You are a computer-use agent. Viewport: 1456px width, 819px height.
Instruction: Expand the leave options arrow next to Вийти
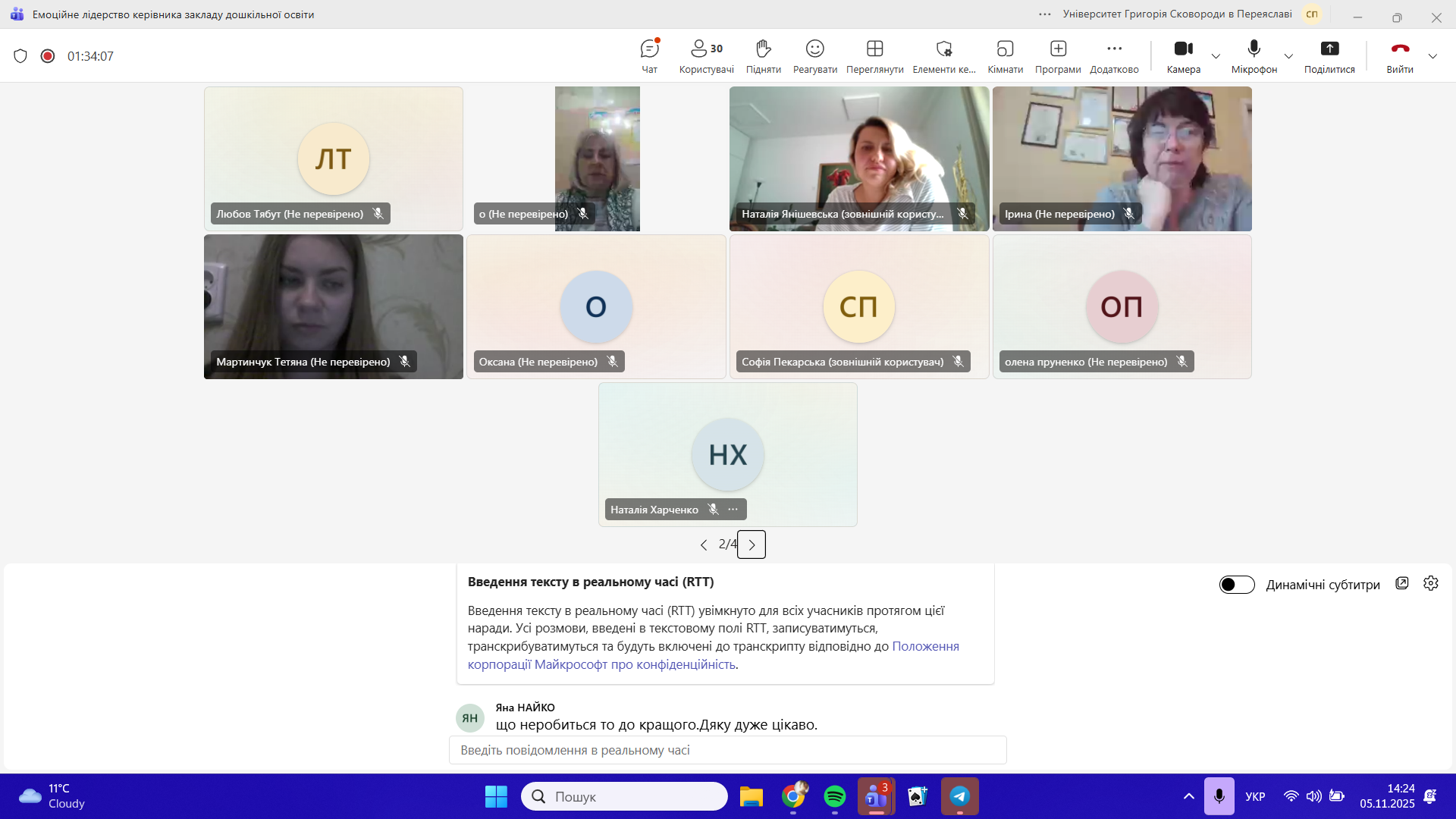tap(1432, 56)
